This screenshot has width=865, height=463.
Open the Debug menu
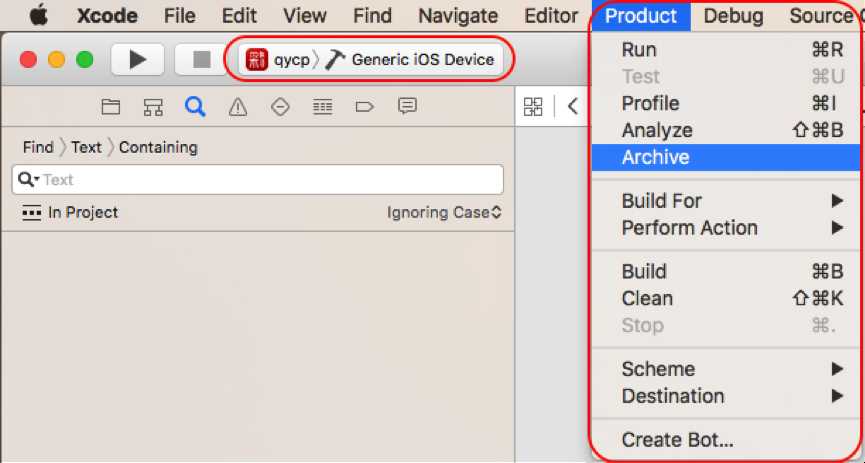(x=733, y=16)
